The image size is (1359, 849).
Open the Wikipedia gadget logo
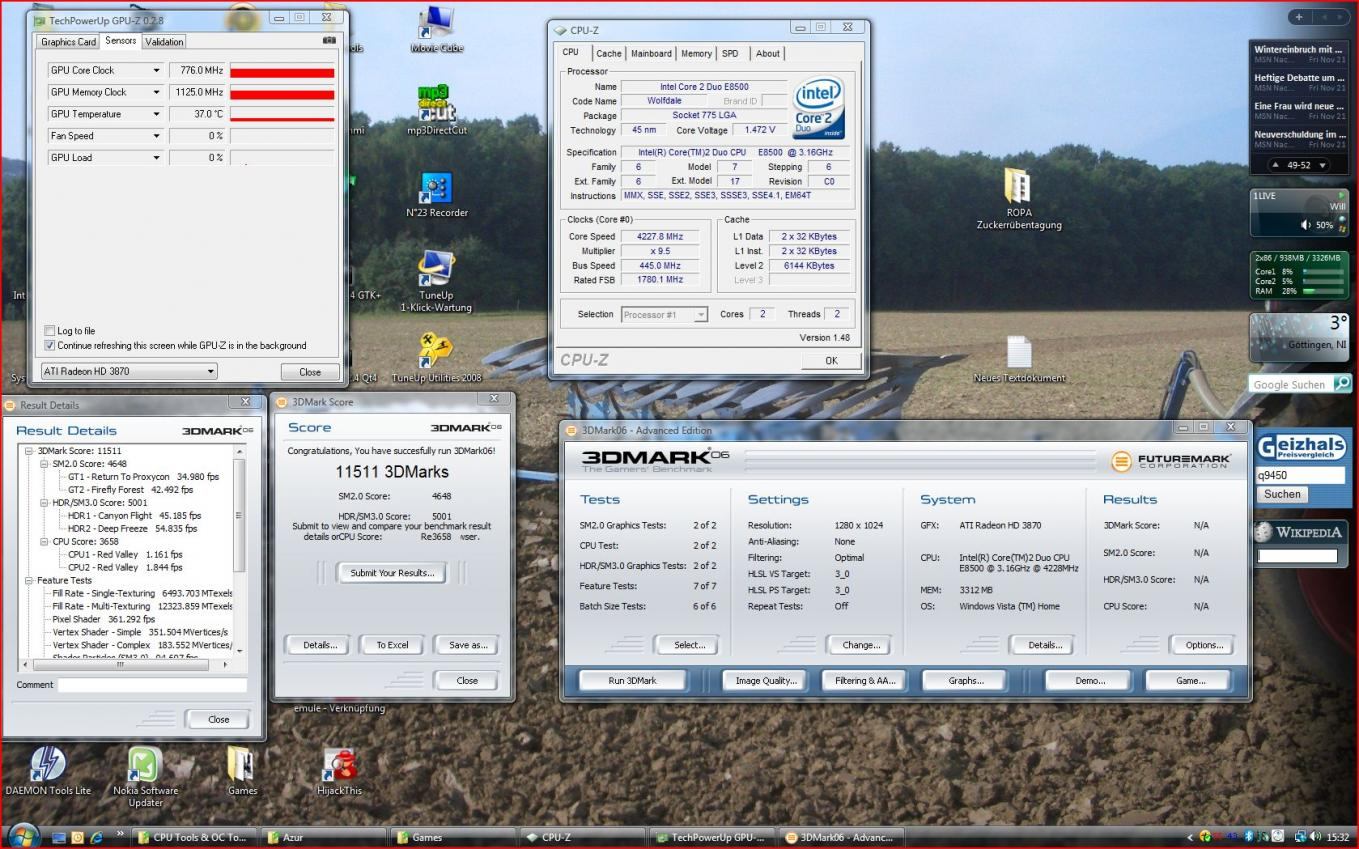pyautogui.click(x=1300, y=532)
